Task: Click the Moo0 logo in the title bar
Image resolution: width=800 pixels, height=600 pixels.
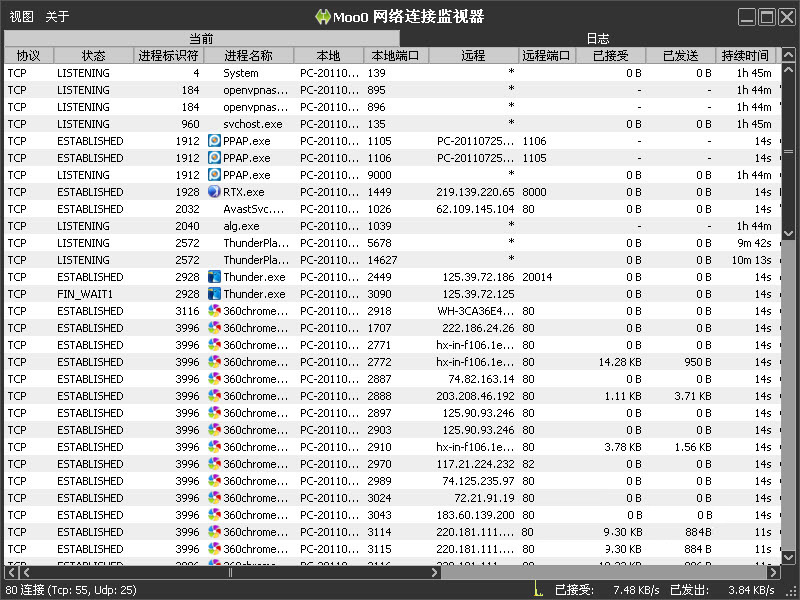Action: point(323,16)
